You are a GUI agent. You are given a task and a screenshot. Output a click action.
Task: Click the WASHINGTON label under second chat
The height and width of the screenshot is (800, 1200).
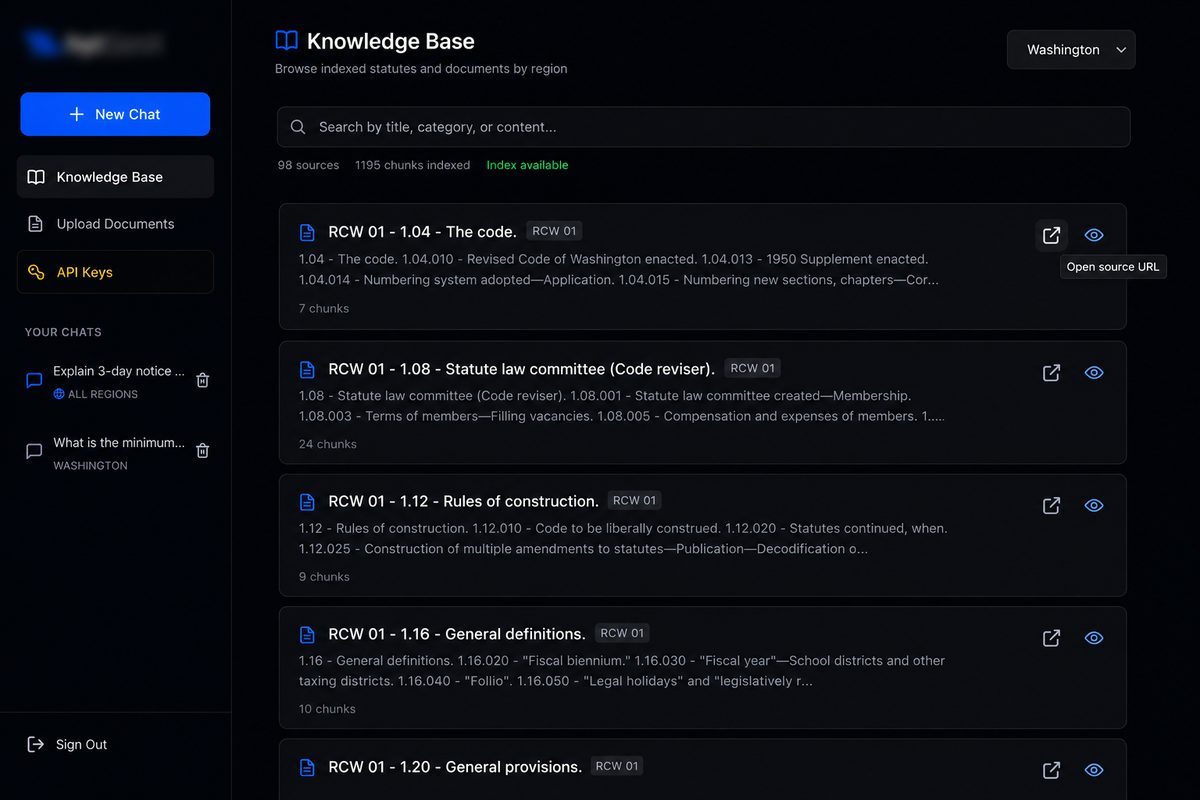coord(90,466)
